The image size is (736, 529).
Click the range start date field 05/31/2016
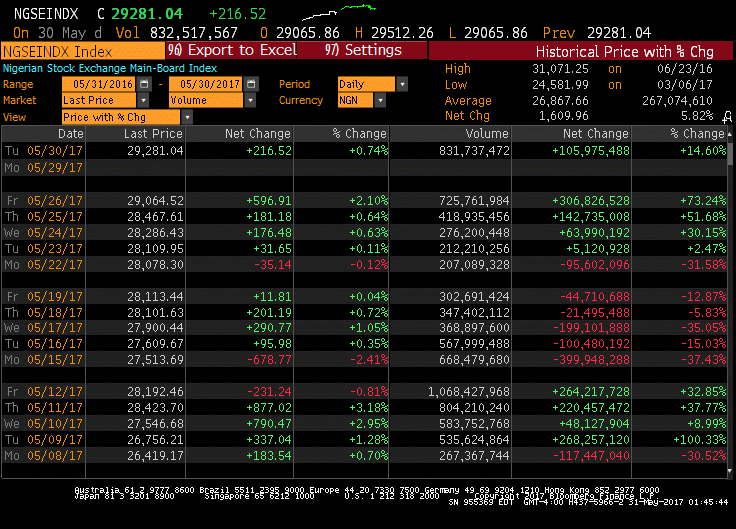99,84
